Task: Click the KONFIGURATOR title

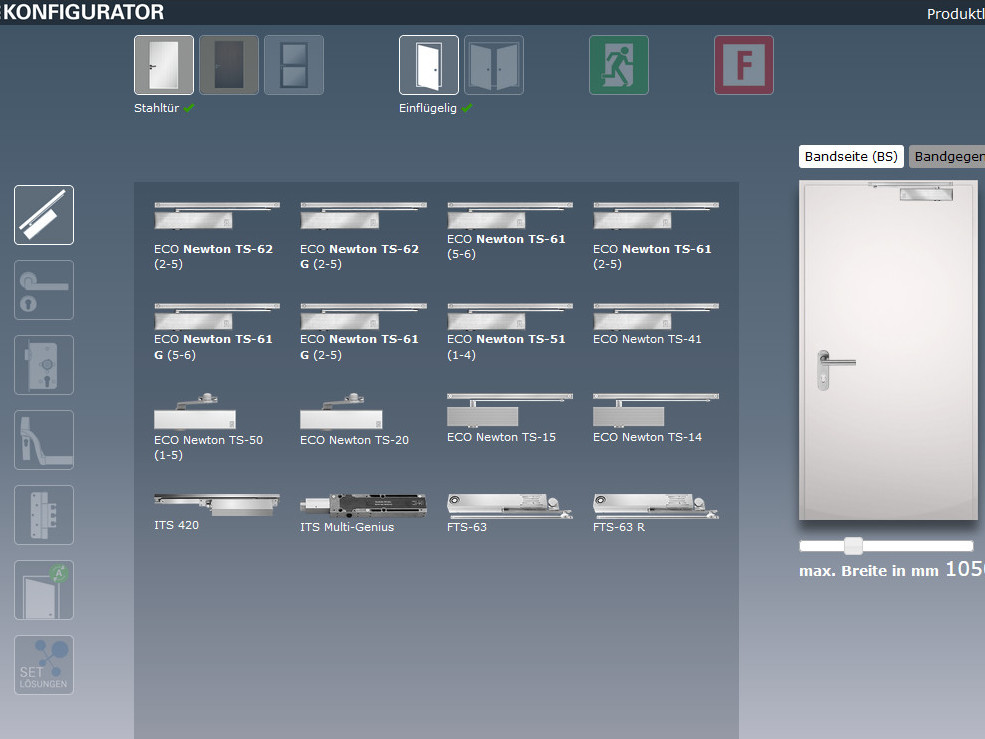Action: click(x=83, y=12)
